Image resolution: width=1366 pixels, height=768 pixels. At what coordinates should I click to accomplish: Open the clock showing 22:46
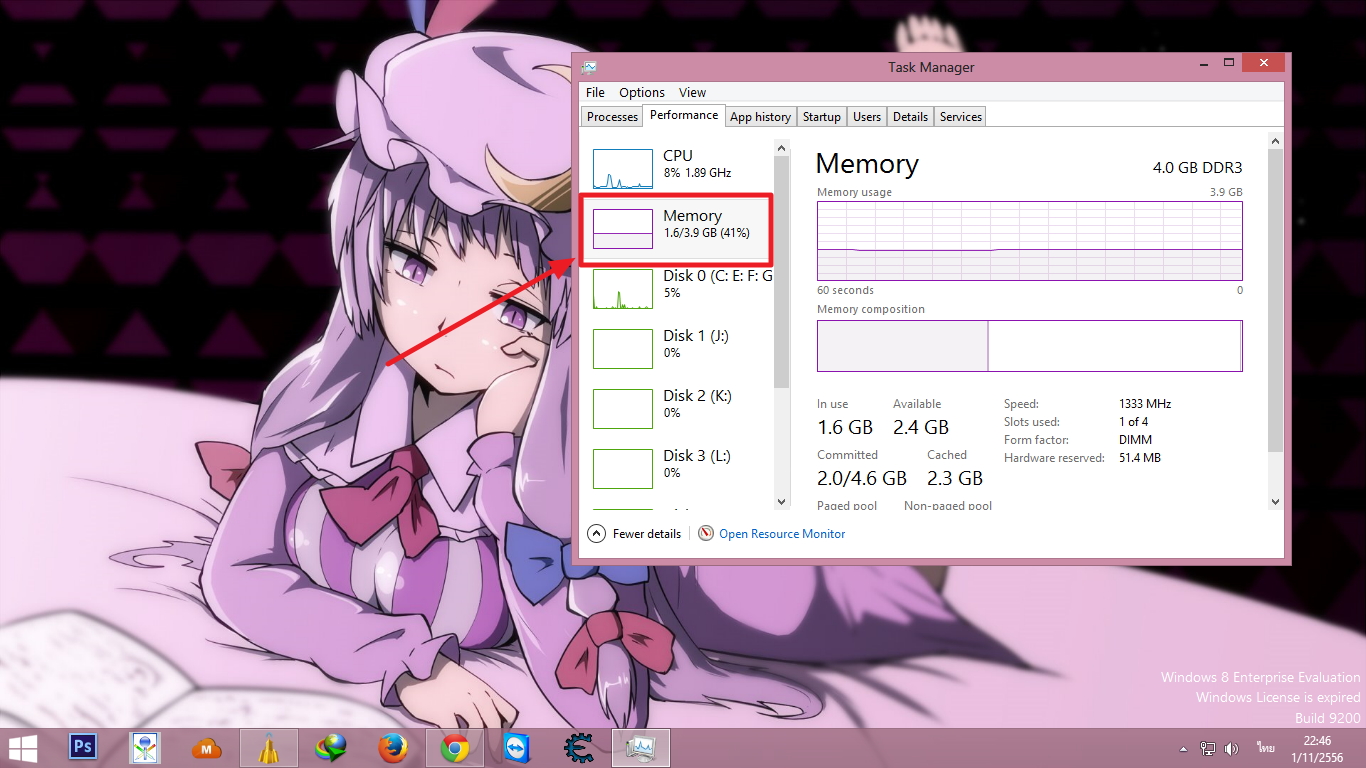pyautogui.click(x=1317, y=748)
